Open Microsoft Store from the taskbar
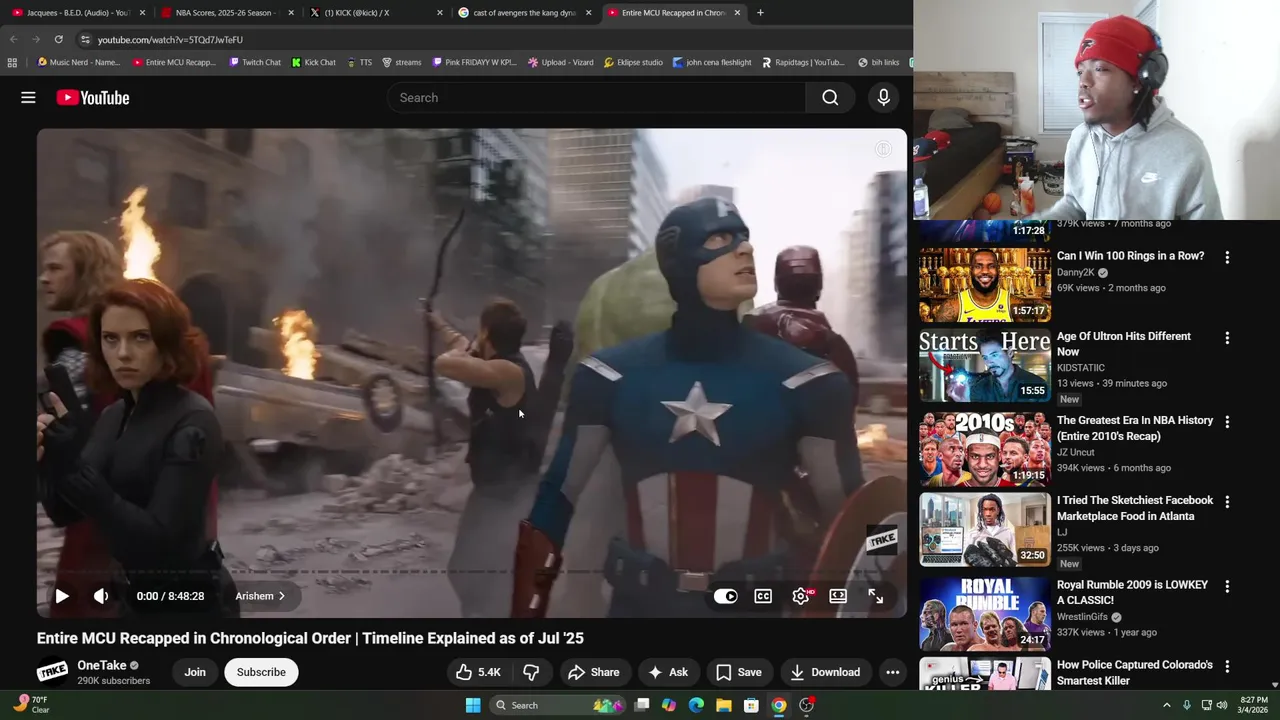The width and height of the screenshot is (1280, 720). coord(751,705)
